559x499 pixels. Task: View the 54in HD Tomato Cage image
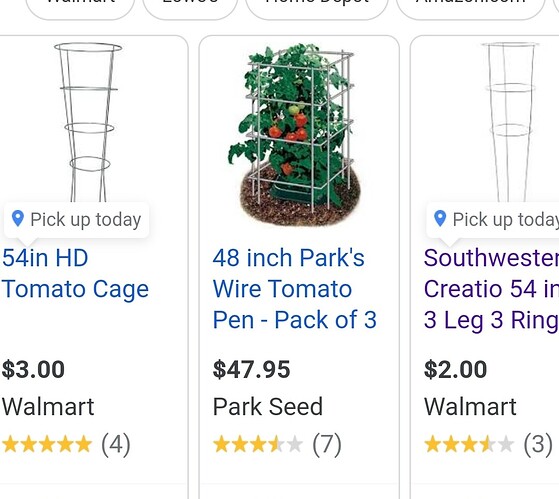coord(88,122)
